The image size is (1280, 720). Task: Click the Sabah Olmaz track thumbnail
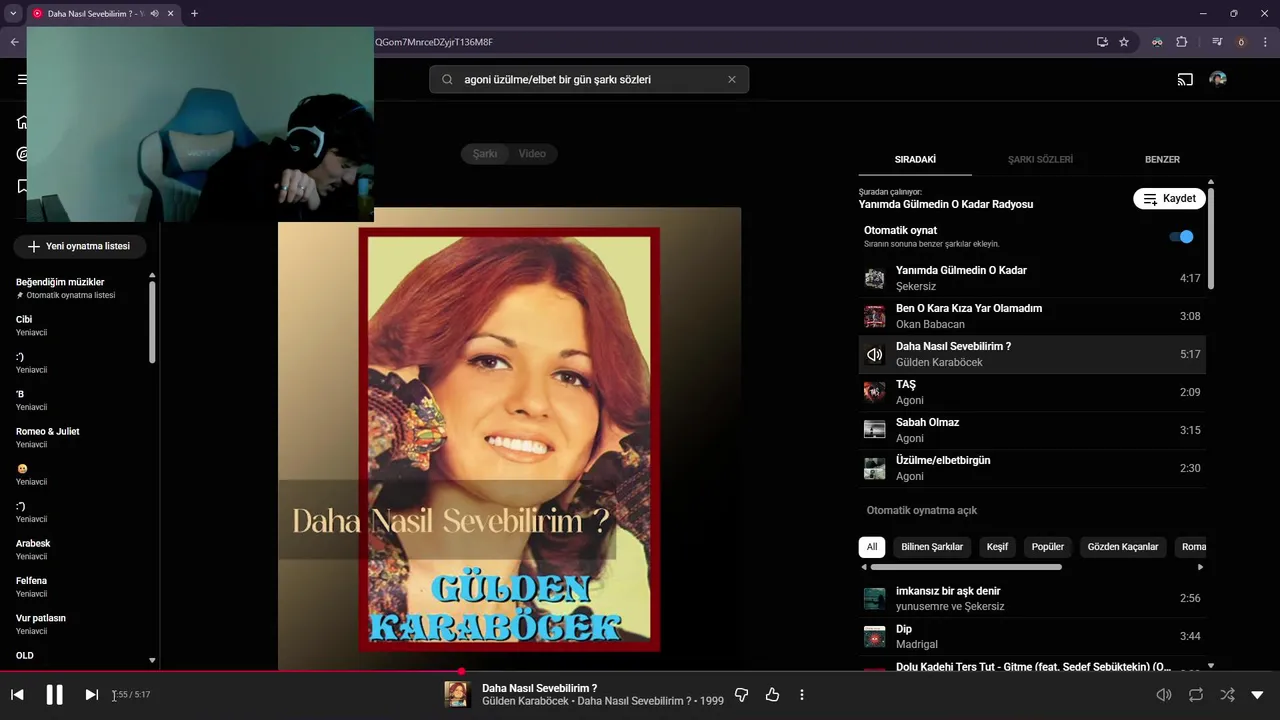pos(874,430)
